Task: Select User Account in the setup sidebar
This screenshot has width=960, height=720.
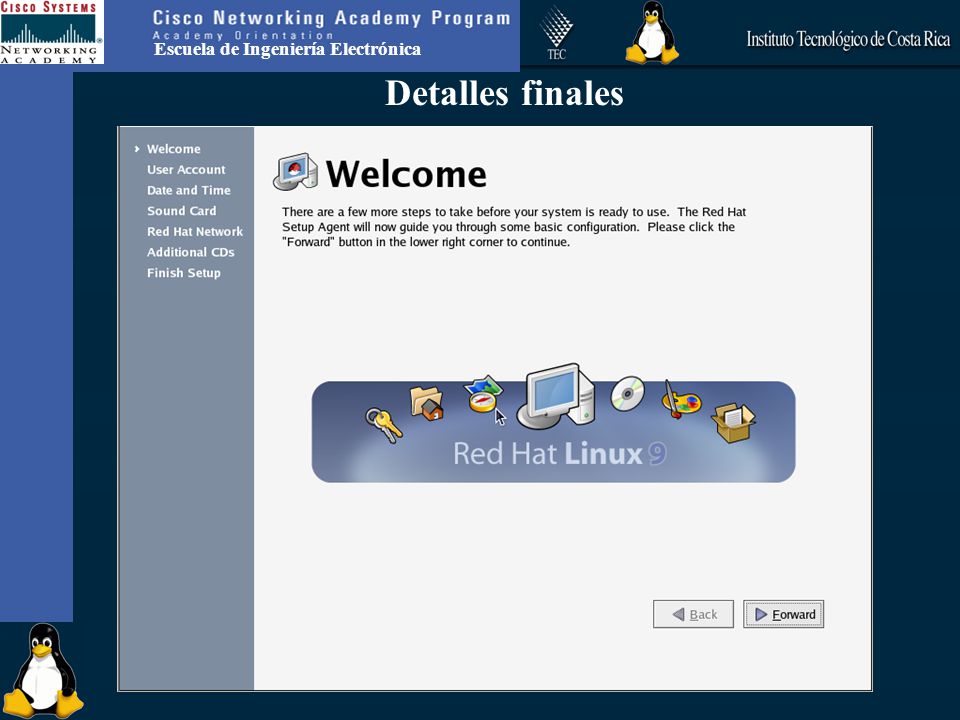Action: point(186,170)
